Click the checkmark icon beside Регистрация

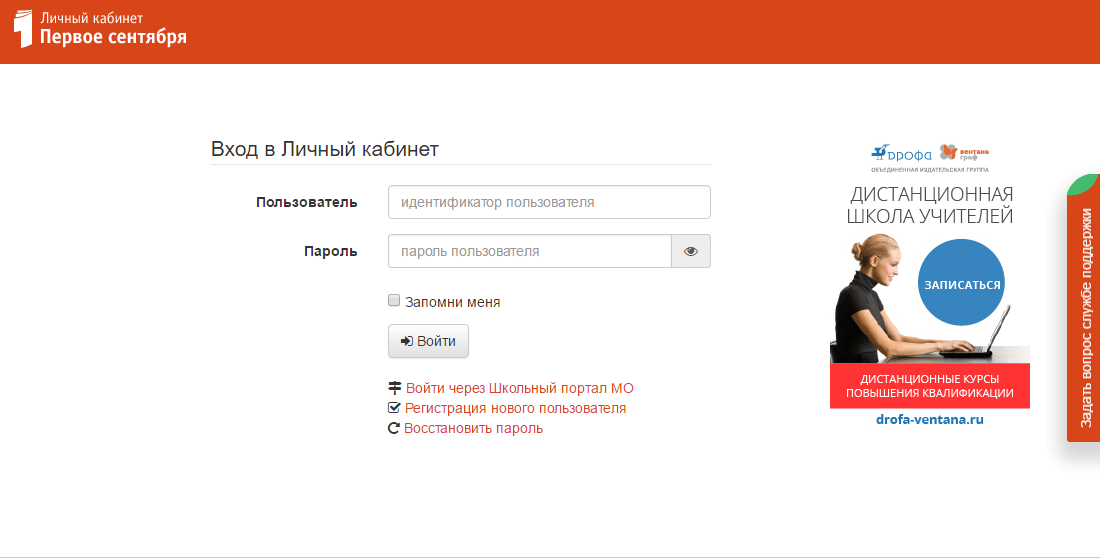pyautogui.click(x=394, y=408)
